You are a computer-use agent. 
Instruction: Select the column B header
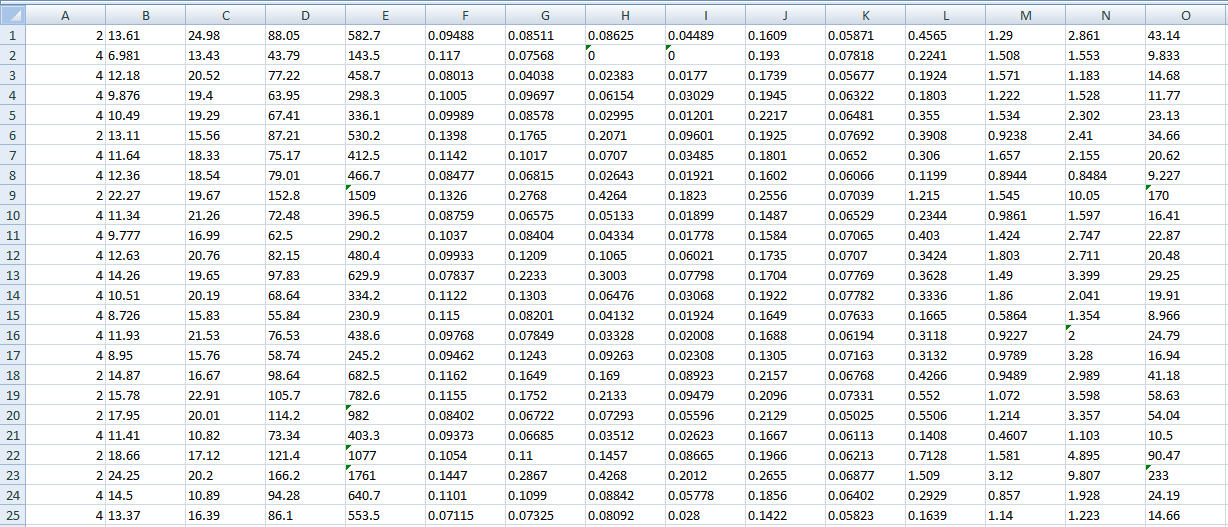(145, 15)
